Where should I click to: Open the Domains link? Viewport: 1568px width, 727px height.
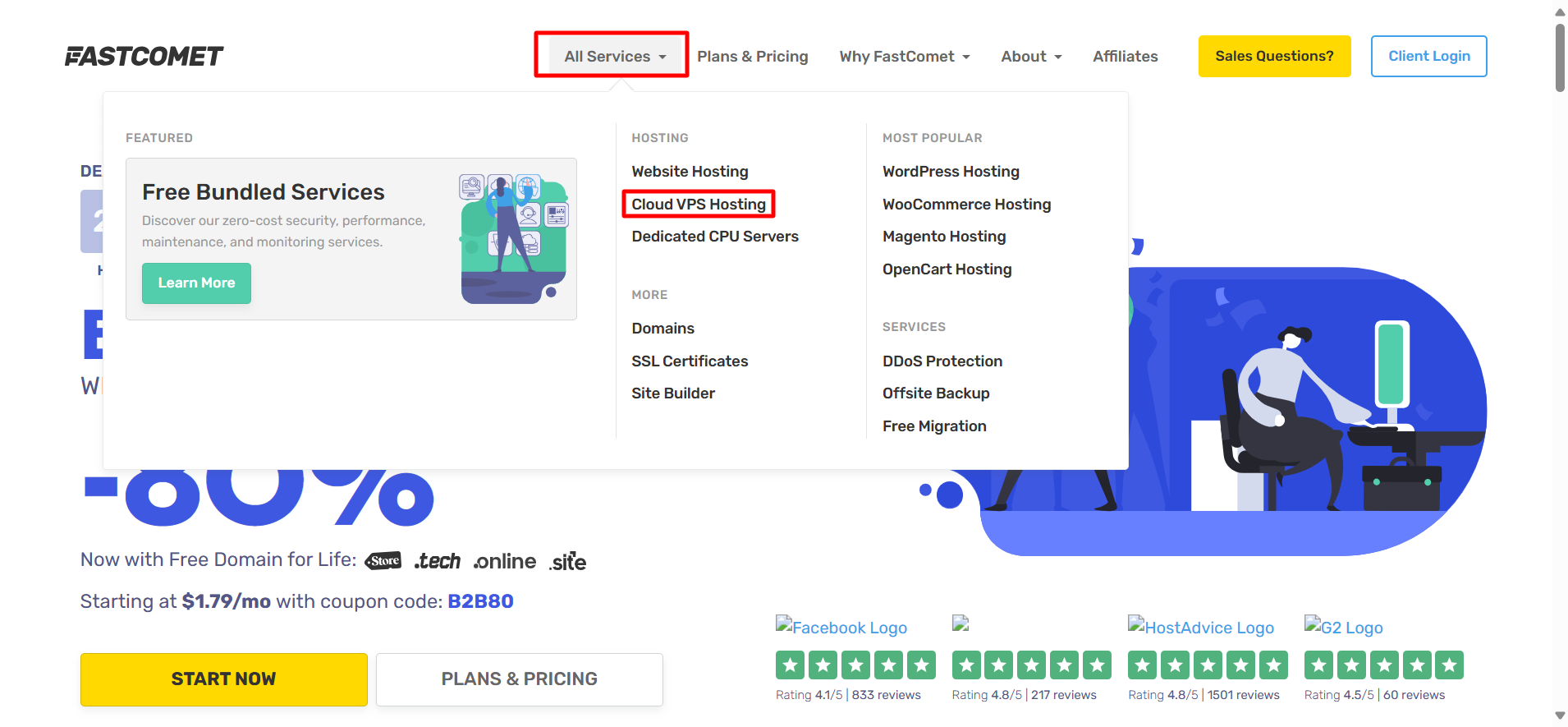[663, 328]
